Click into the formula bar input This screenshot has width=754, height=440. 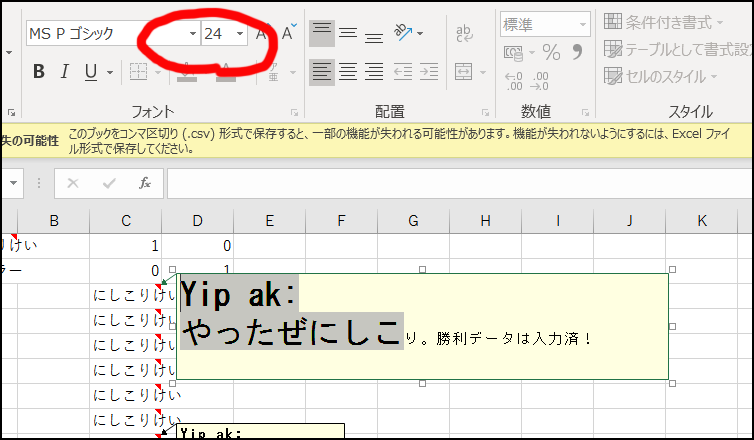pyautogui.click(x=460, y=183)
